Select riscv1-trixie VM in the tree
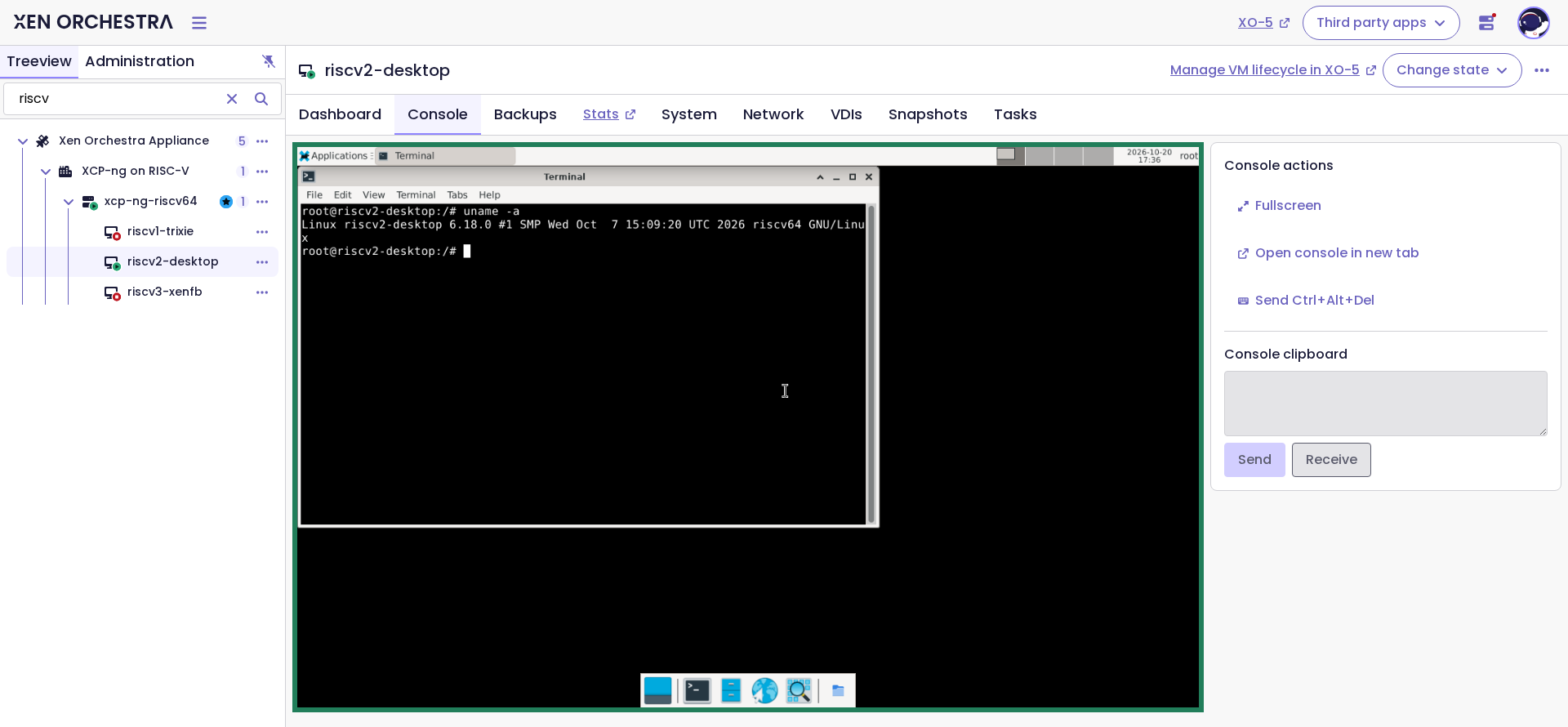The height and width of the screenshot is (727, 1568). pyautogui.click(x=160, y=232)
